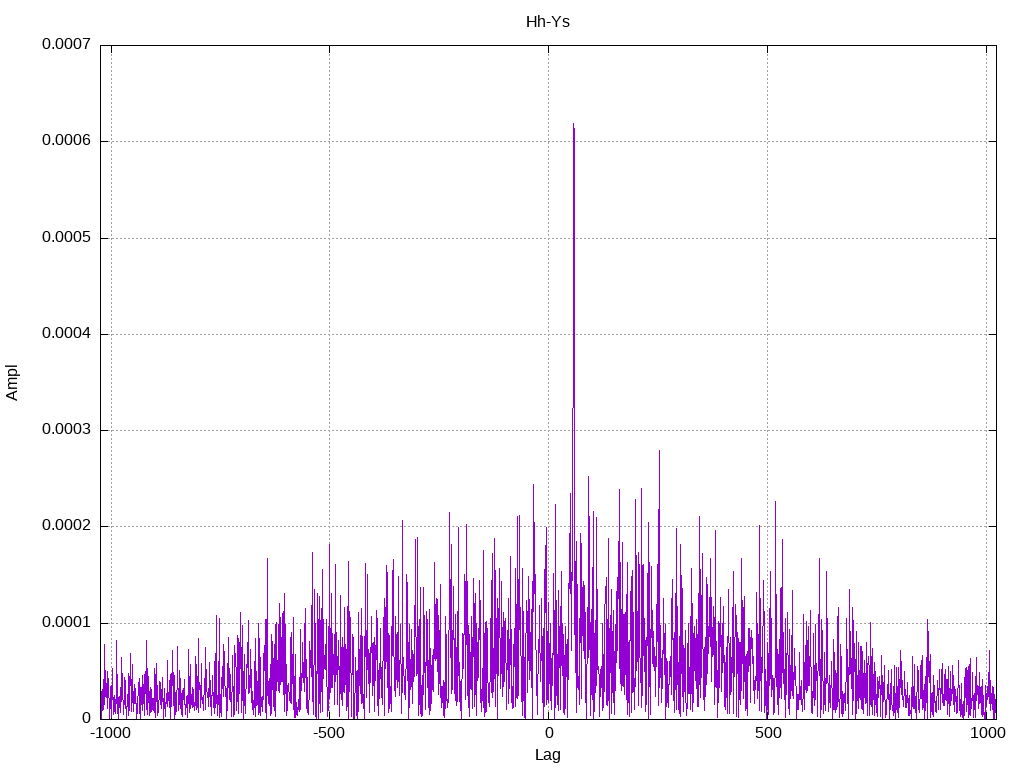Screen dimensions: 1024x768
Task: Click the X-axis label Lag
Action: click(547, 755)
